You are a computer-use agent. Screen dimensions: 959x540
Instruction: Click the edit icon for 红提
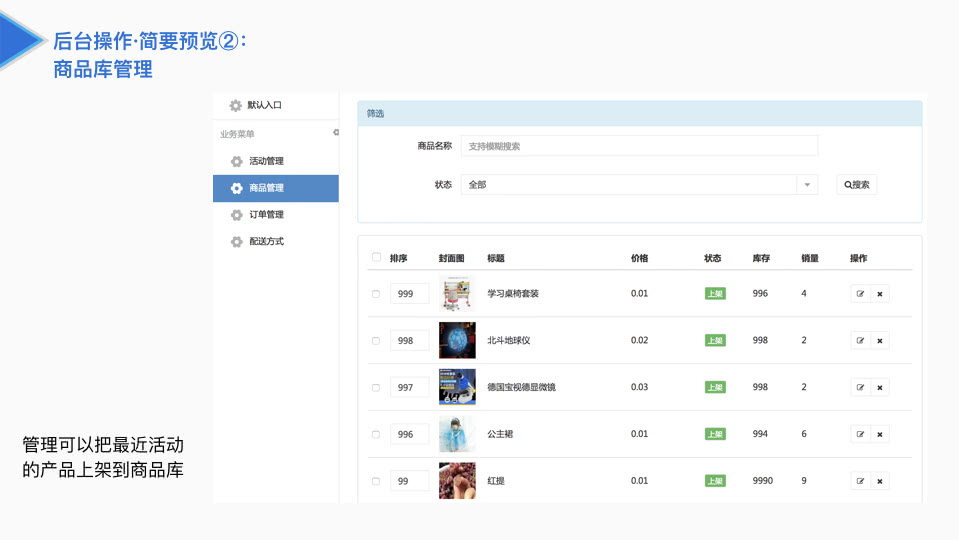click(x=860, y=481)
